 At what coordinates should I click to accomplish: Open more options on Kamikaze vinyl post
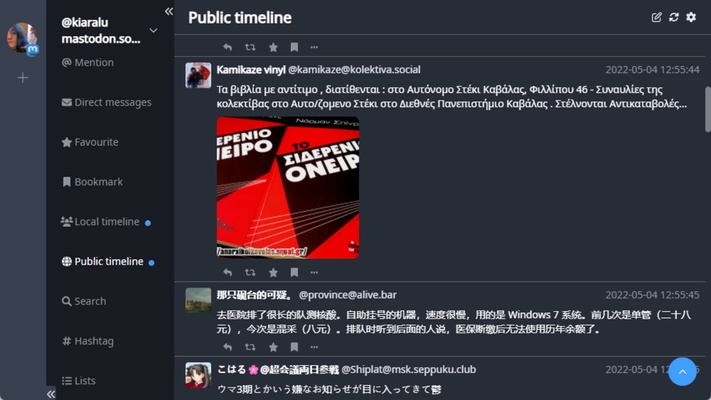pos(314,273)
